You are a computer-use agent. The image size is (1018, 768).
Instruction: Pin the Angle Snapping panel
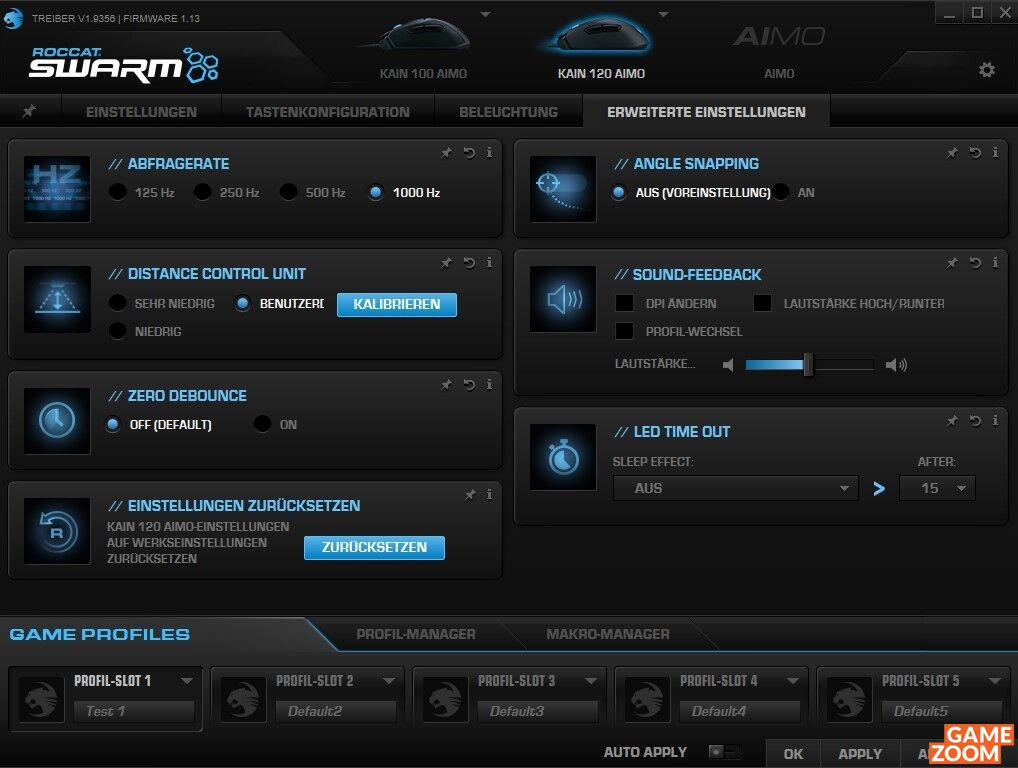tap(952, 153)
